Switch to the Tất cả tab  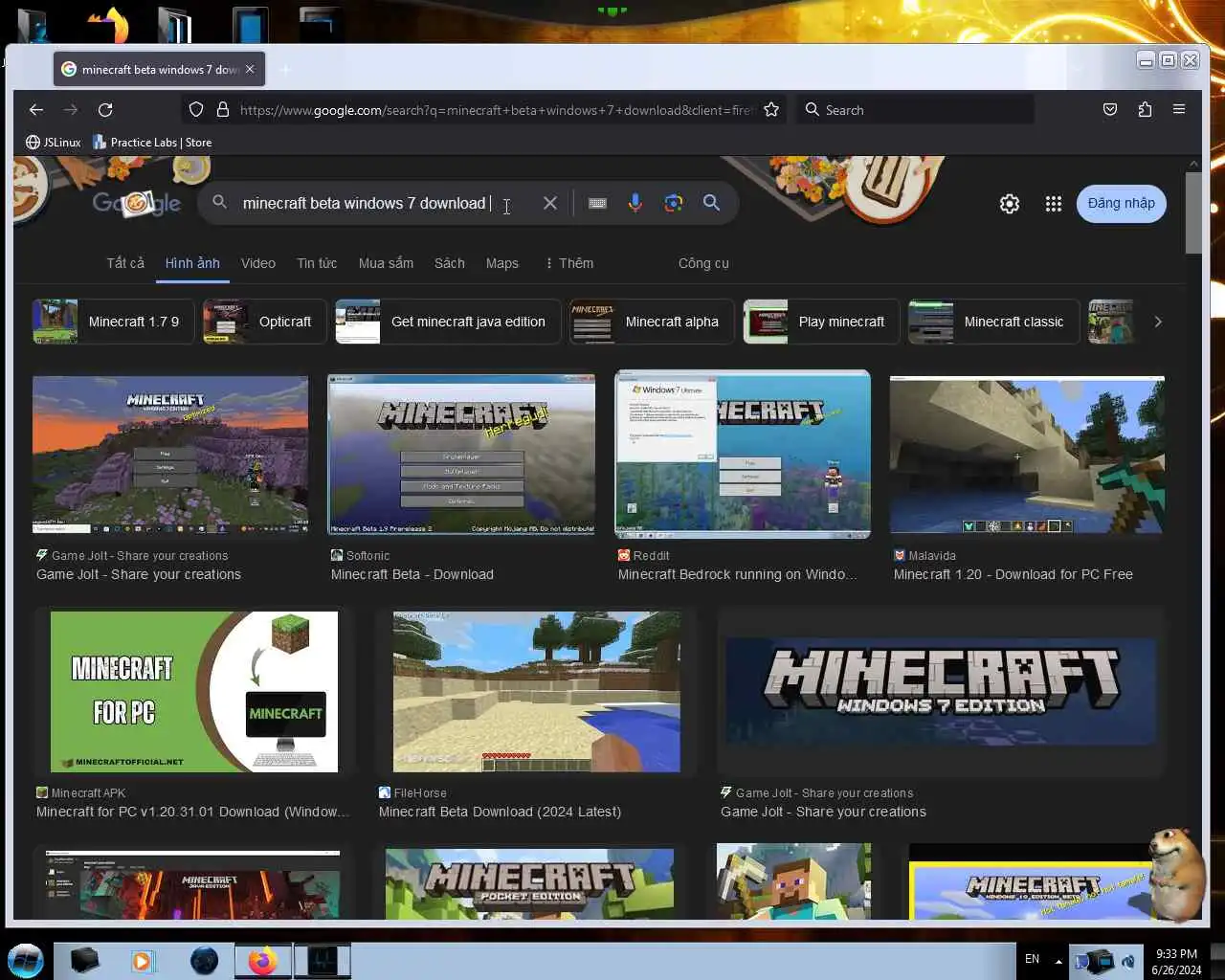[125, 263]
